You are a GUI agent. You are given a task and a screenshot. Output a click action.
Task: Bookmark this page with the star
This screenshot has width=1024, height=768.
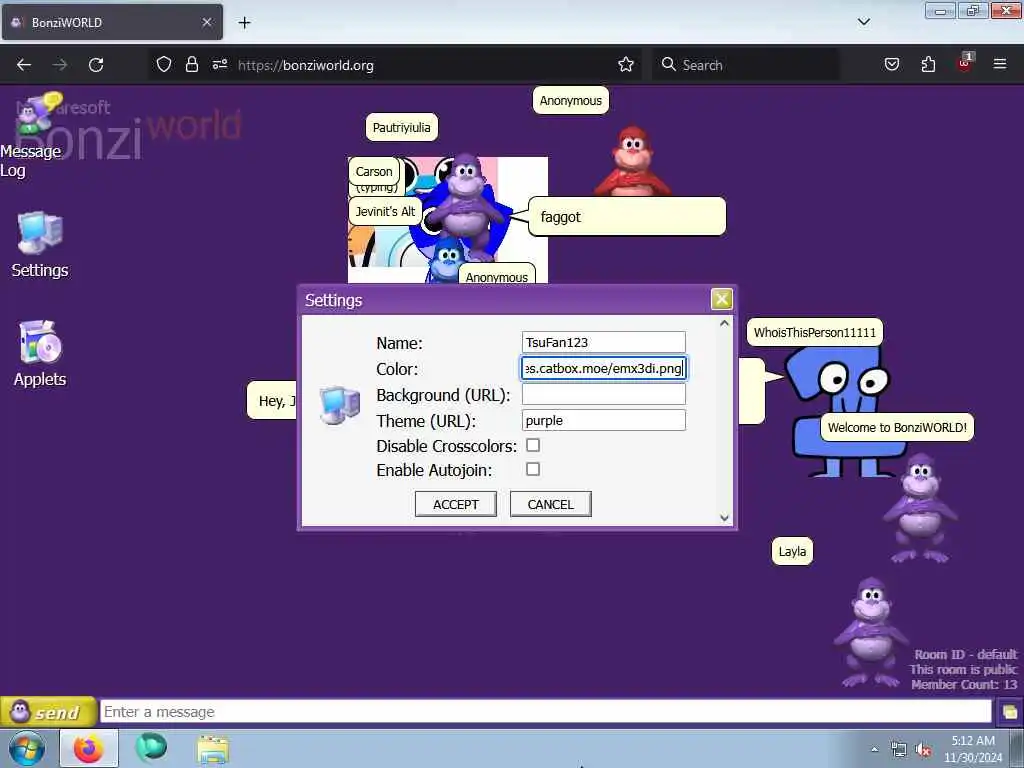pyautogui.click(x=626, y=65)
